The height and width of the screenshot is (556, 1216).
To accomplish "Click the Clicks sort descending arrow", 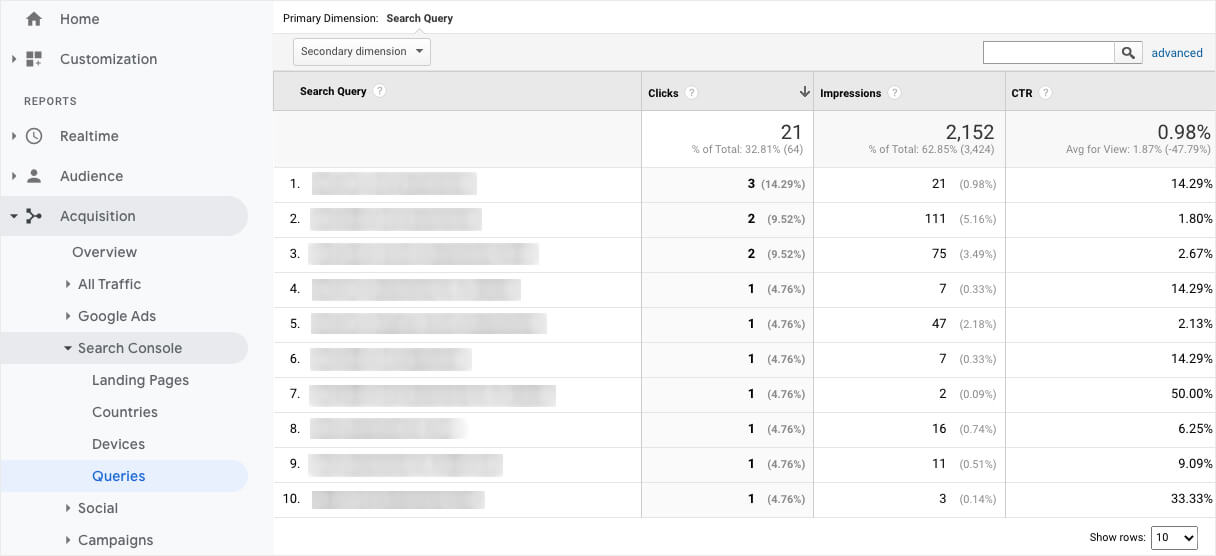I will [x=804, y=92].
